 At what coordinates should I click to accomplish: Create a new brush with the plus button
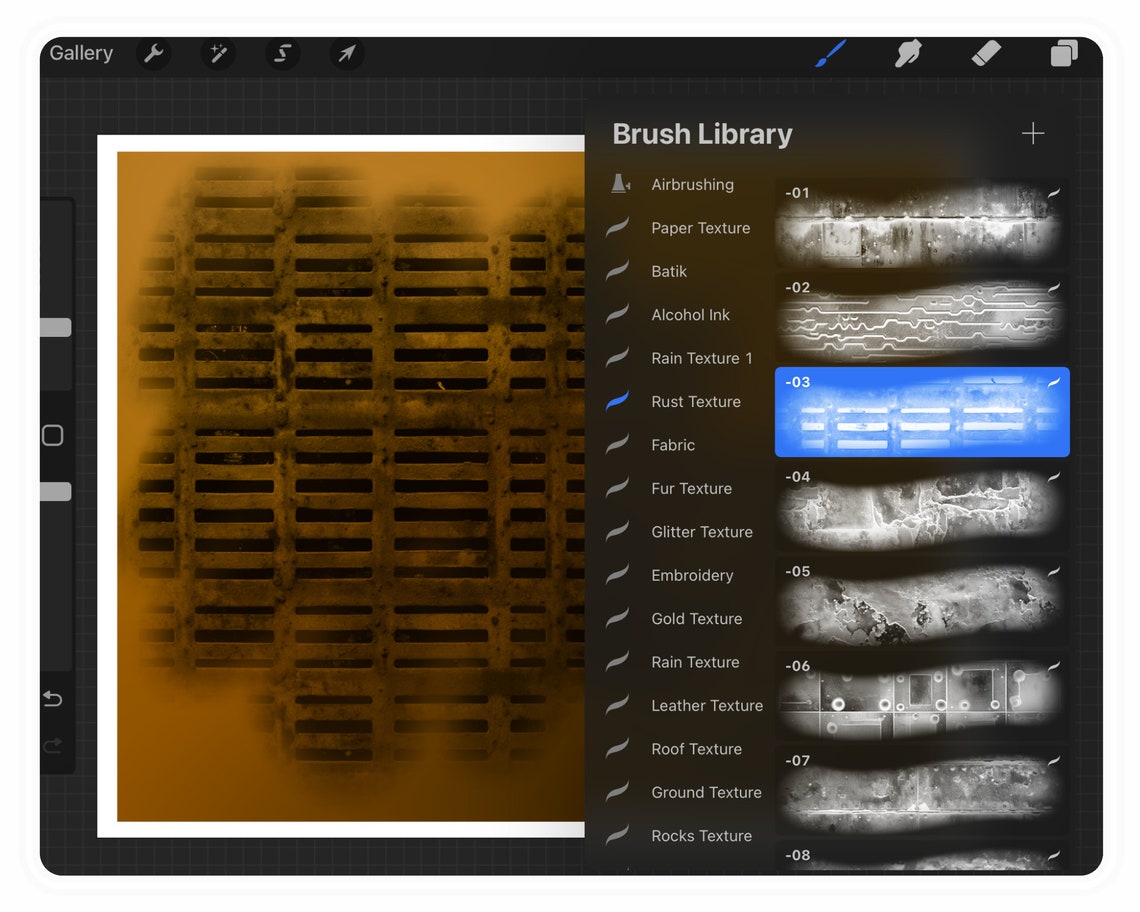tap(1032, 133)
